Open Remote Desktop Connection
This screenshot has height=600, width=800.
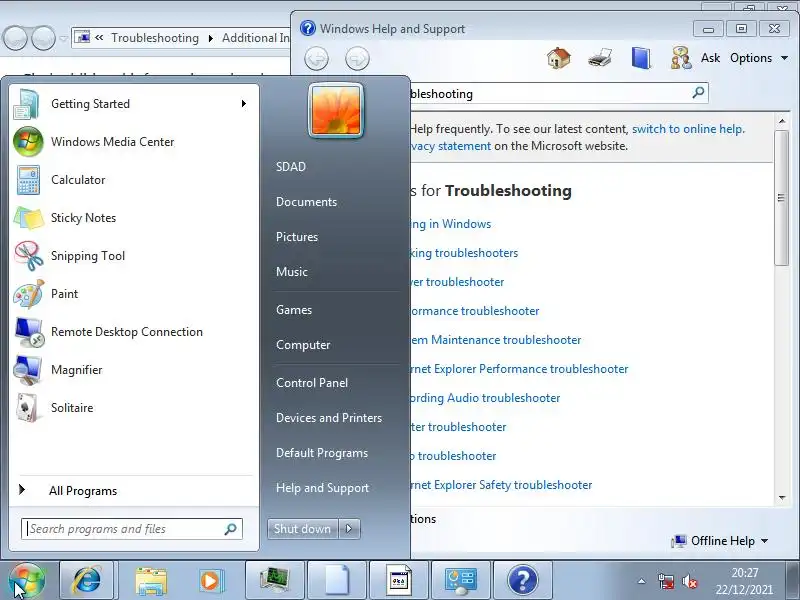click(133, 332)
